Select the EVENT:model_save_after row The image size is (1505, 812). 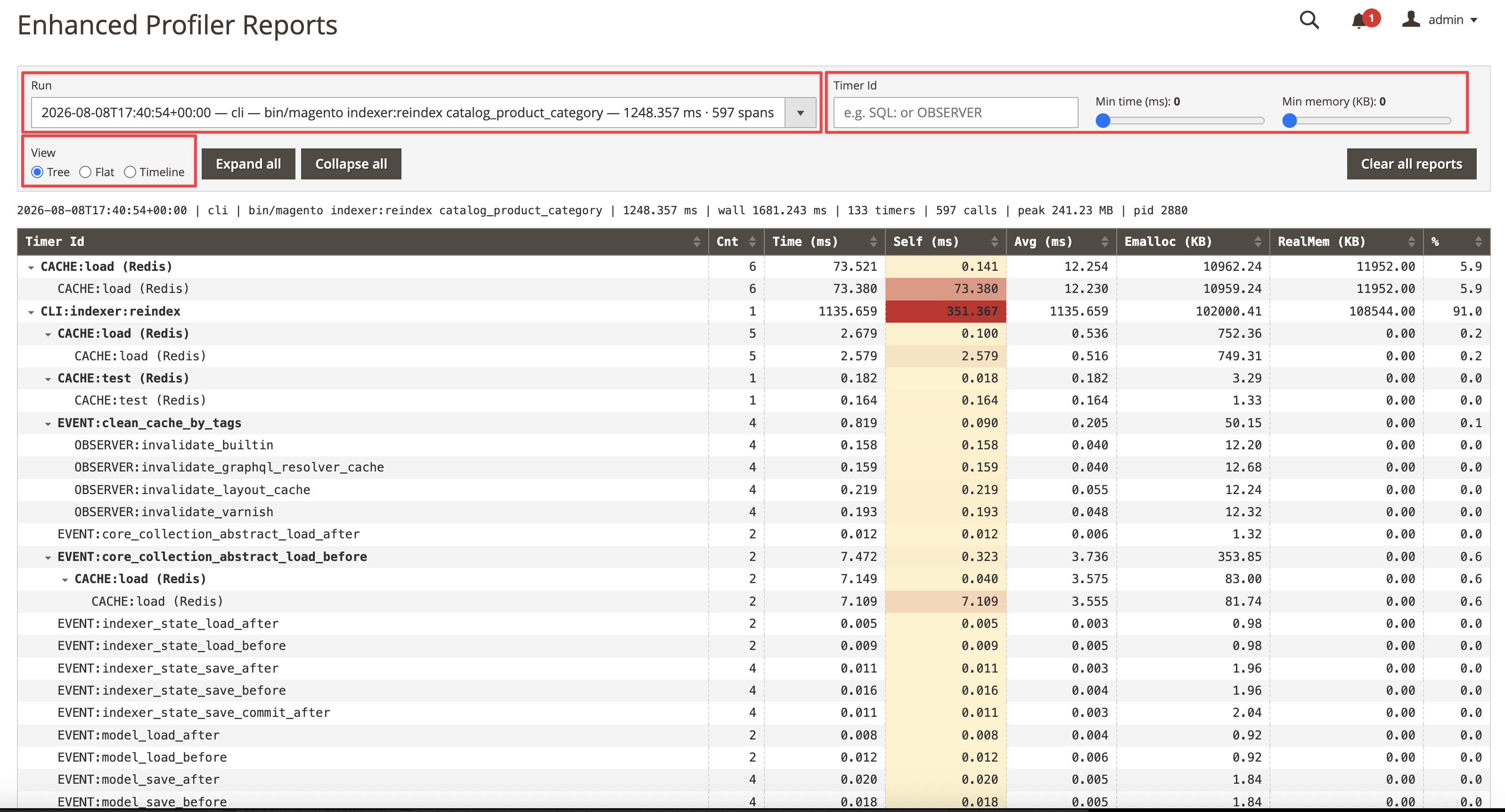(x=753, y=780)
